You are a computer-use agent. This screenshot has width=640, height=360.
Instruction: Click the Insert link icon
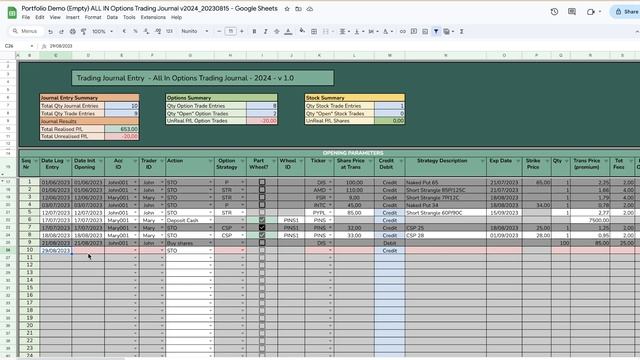pyautogui.click(x=403, y=31)
